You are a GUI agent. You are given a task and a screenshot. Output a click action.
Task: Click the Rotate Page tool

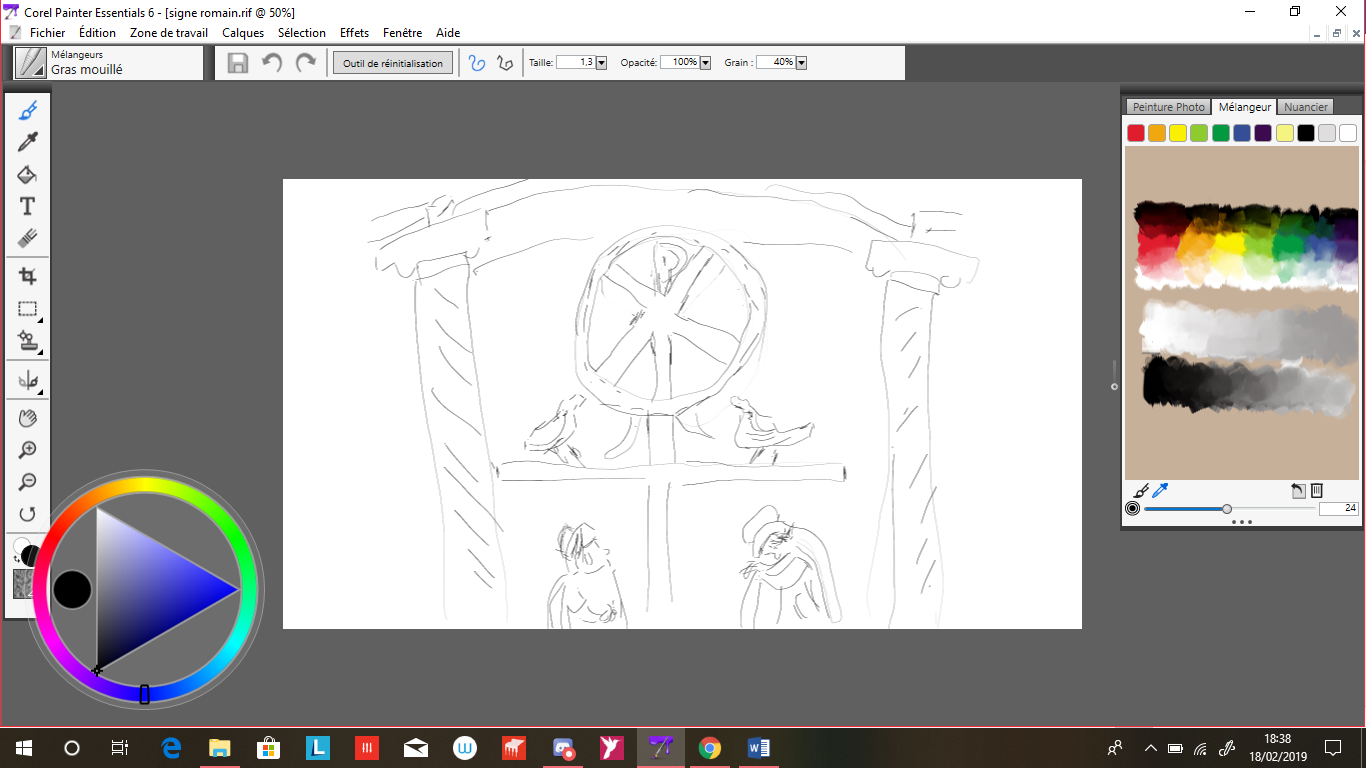coord(27,514)
